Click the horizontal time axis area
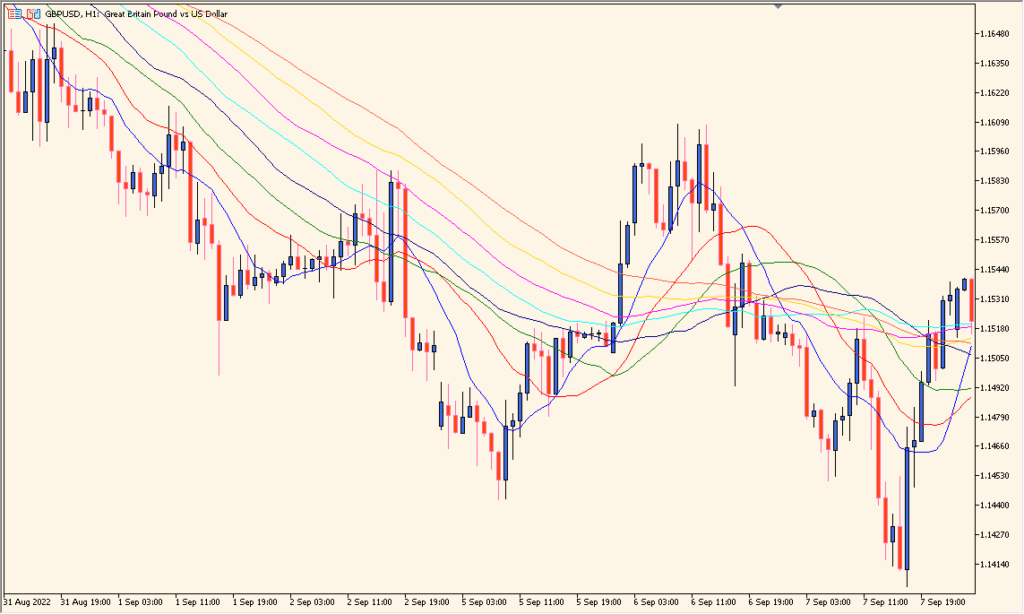 point(500,603)
